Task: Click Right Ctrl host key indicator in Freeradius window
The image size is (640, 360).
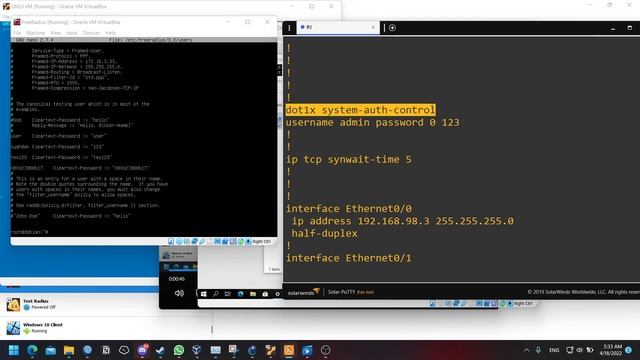Action: [261, 242]
